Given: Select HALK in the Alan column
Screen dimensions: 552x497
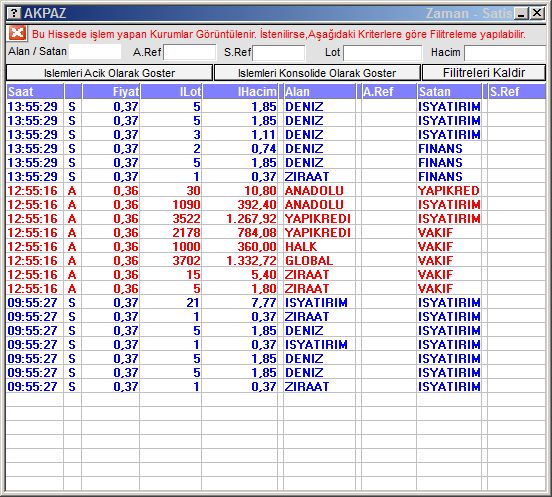Looking at the screenshot, I should (301, 246).
